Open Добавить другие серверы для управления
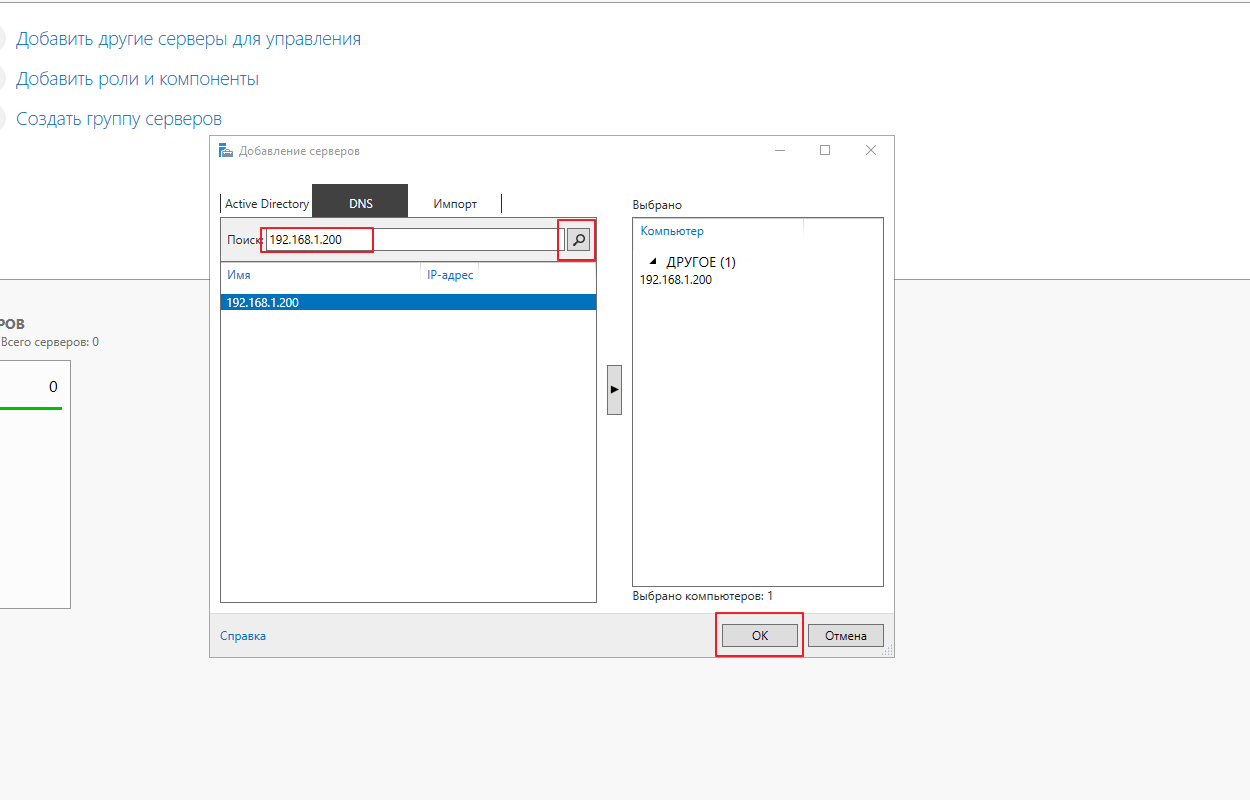The image size is (1250, 800). pyautogui.click(x=188, y=39)
